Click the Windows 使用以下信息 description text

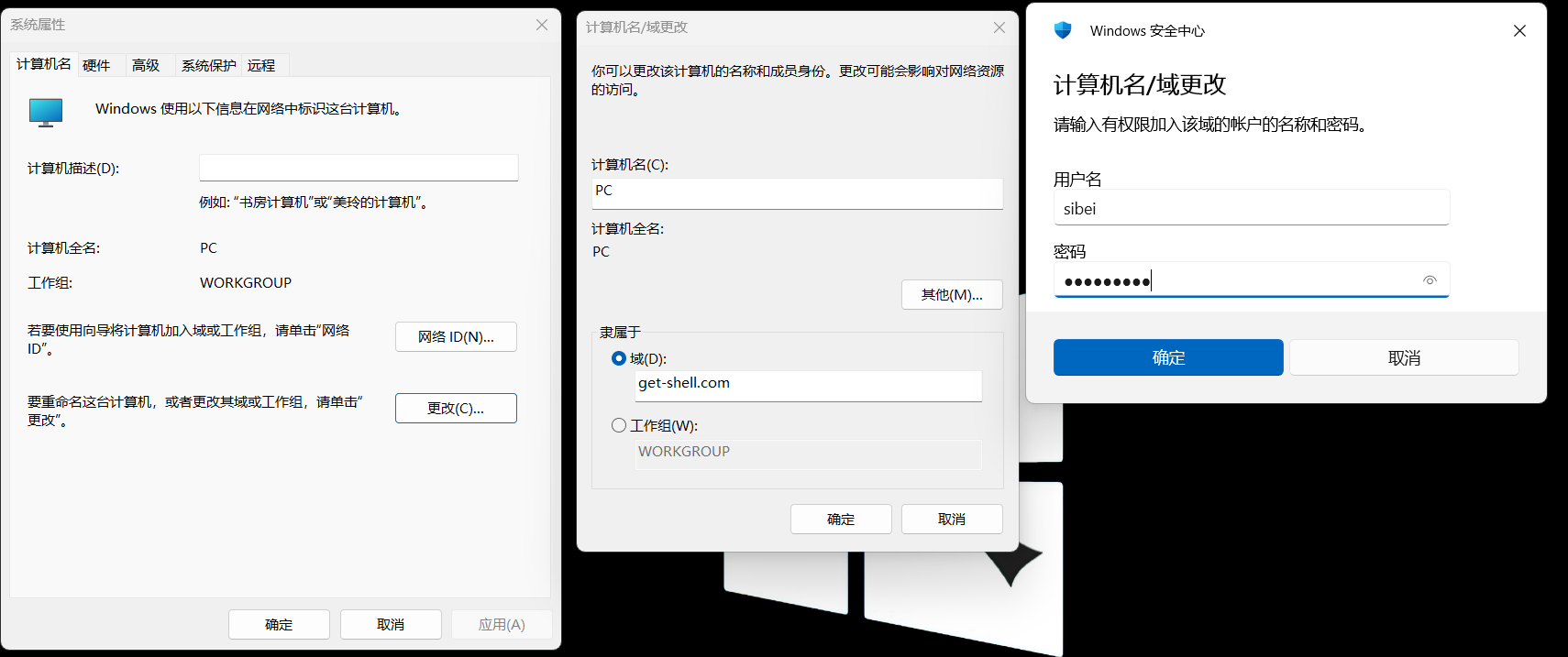click(x=248, y=109)
